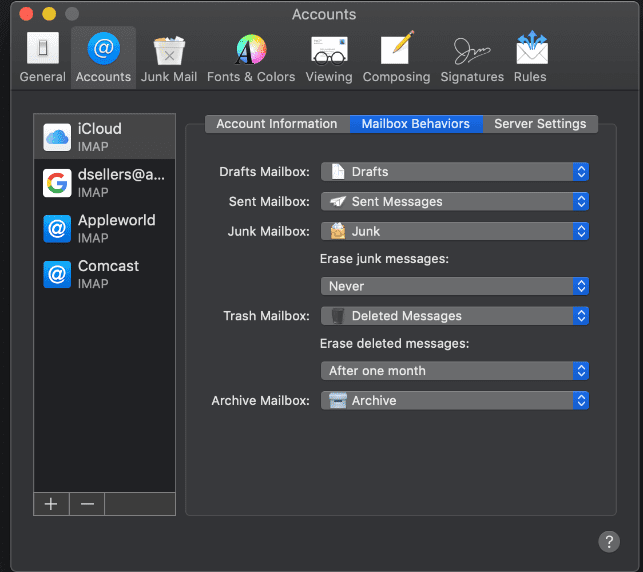Select the Appleworld account
The width and height of the screenshot is (643, 572).
[x=104, y=228]
